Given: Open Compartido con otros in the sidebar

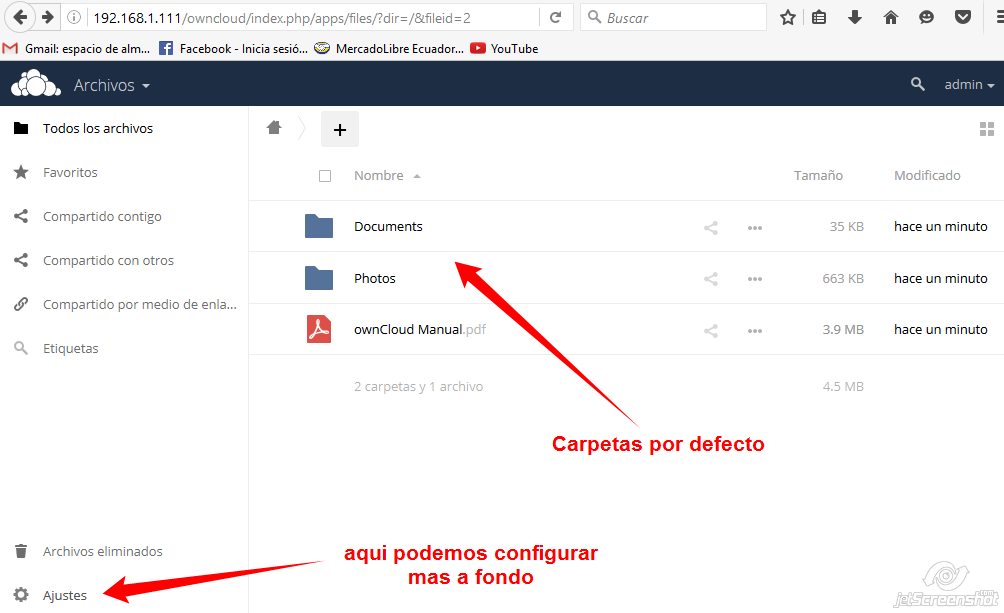Looking at the screenshot, I should click(108, 260).
